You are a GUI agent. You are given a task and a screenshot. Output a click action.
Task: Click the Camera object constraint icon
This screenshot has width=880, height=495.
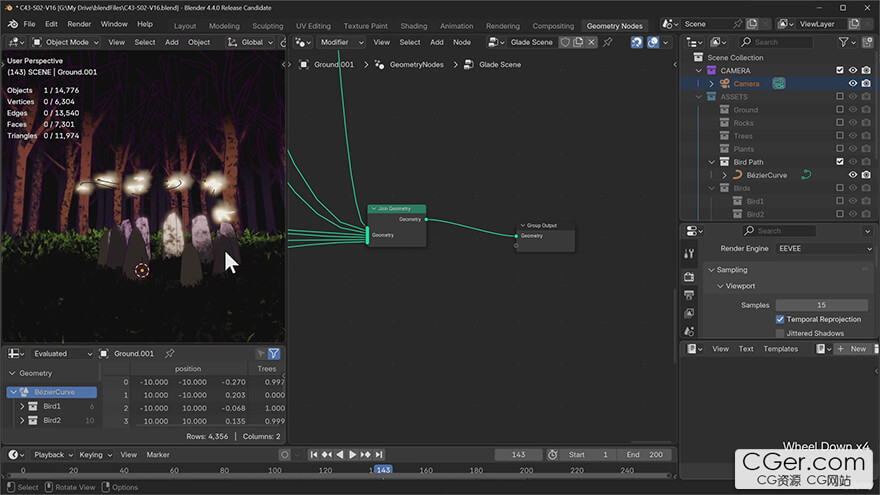point(778,84)
